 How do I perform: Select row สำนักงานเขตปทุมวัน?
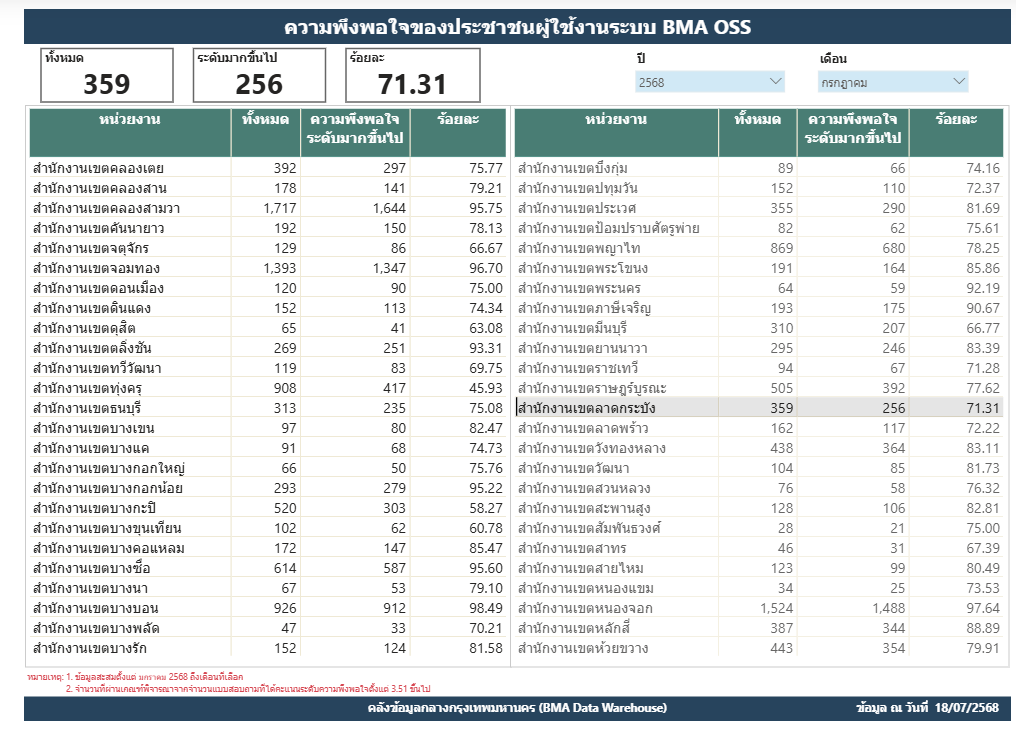(x=759, y=188)
